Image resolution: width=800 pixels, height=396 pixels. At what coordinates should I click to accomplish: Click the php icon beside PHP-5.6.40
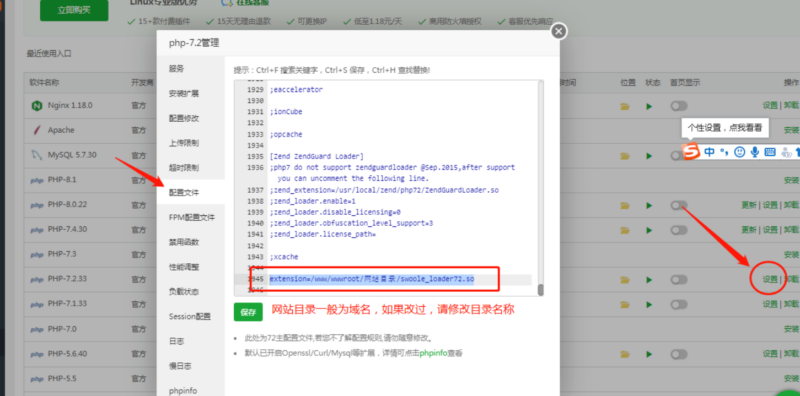coord(36,355)
